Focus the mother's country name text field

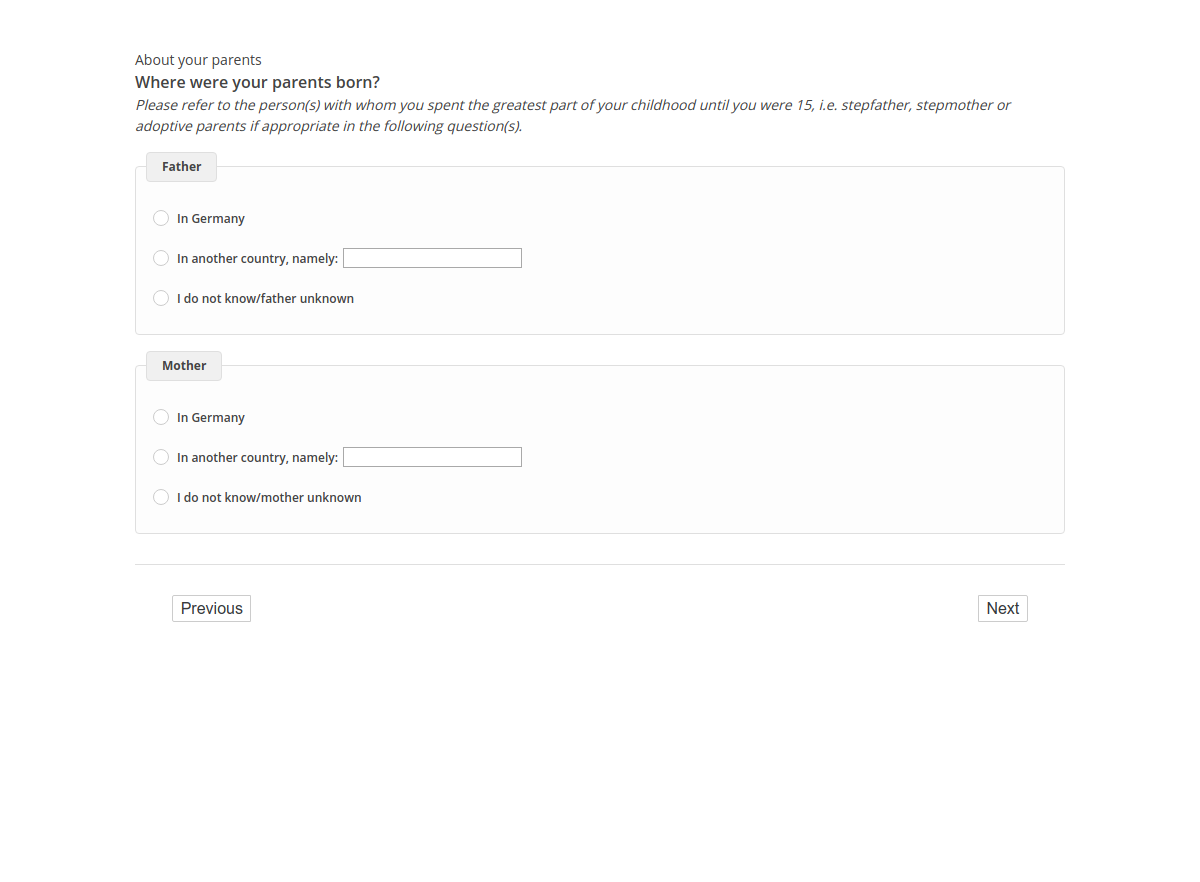[x=432, y=457]
